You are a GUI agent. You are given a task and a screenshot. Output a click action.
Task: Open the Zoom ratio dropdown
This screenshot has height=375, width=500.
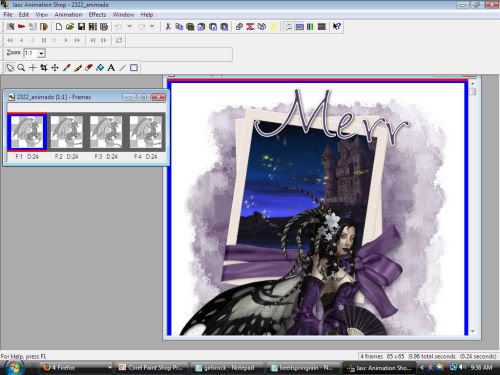41,53
